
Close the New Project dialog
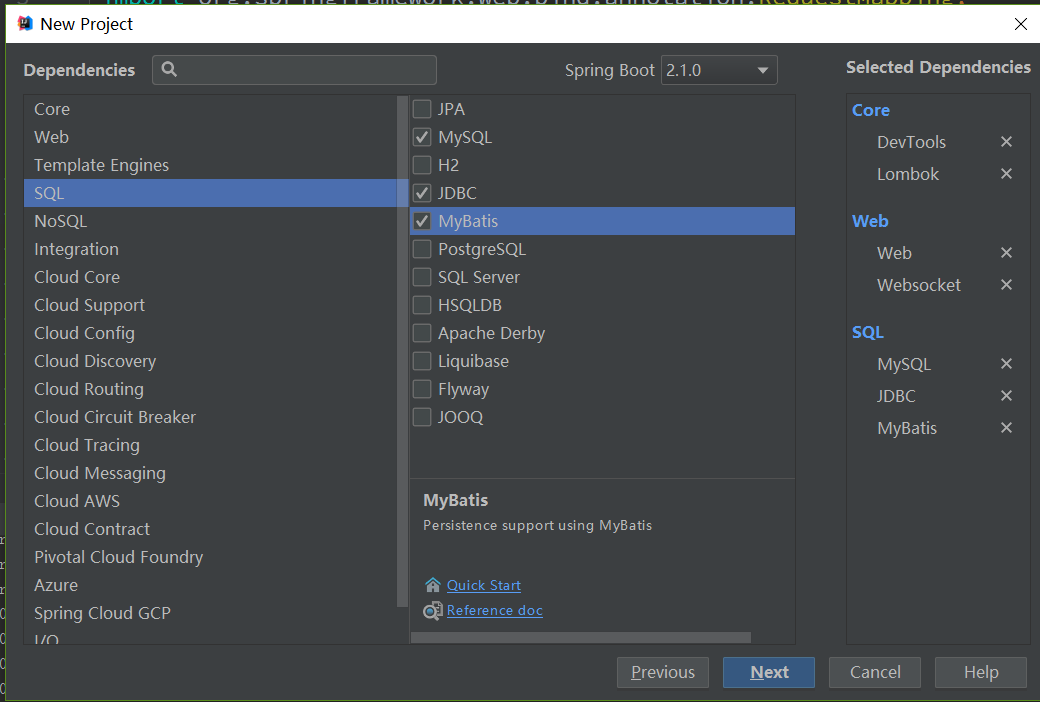coord(1021,24)
